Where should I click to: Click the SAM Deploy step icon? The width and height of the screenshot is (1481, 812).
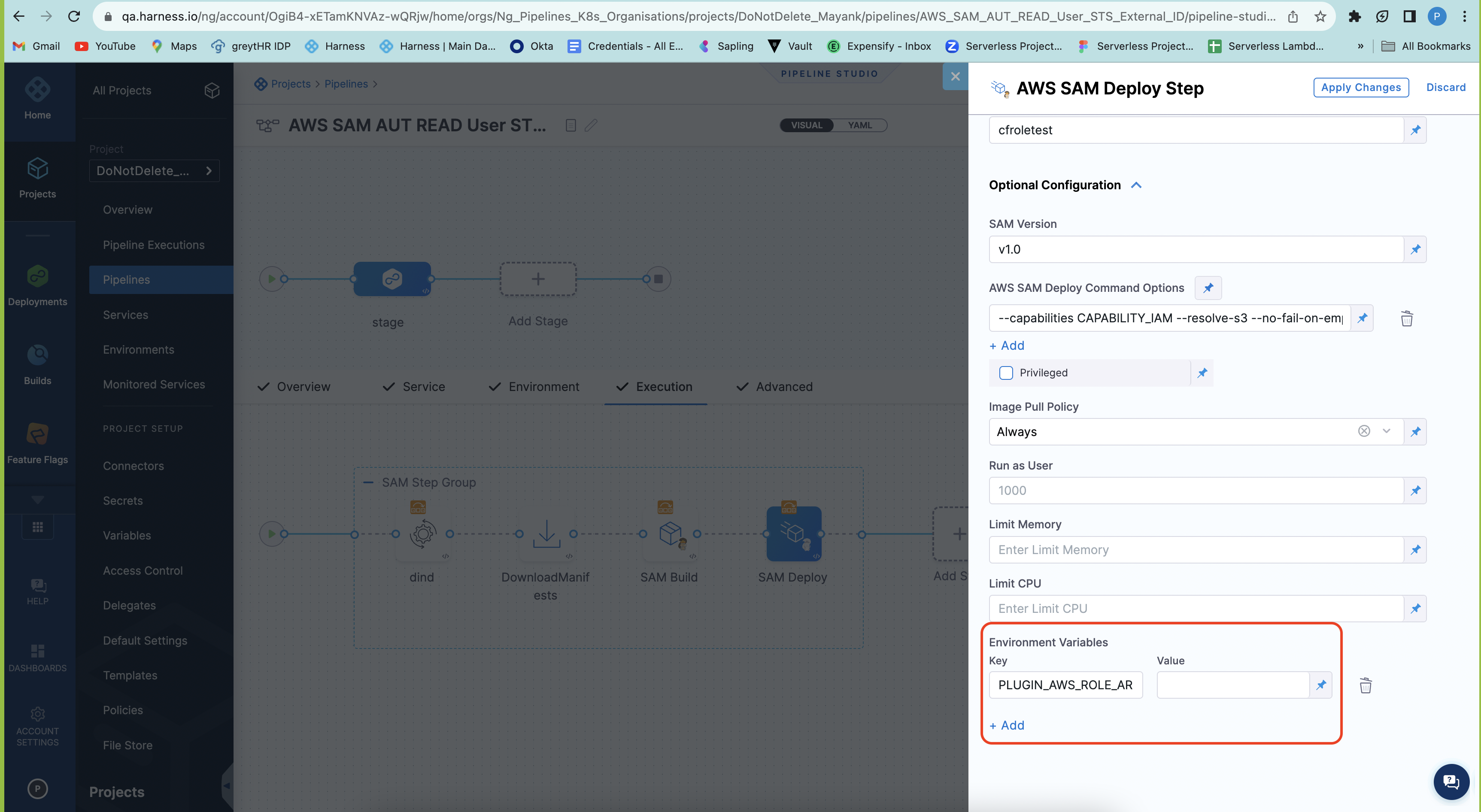793,533
